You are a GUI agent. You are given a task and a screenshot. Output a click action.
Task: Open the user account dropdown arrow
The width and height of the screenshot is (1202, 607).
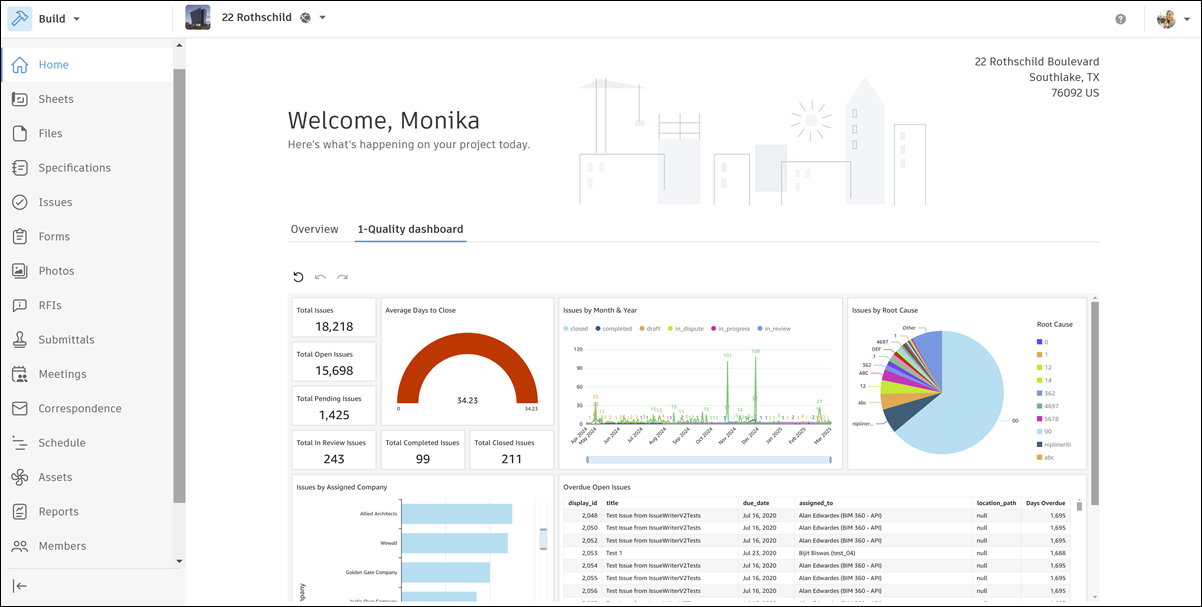coord(1186,19)
